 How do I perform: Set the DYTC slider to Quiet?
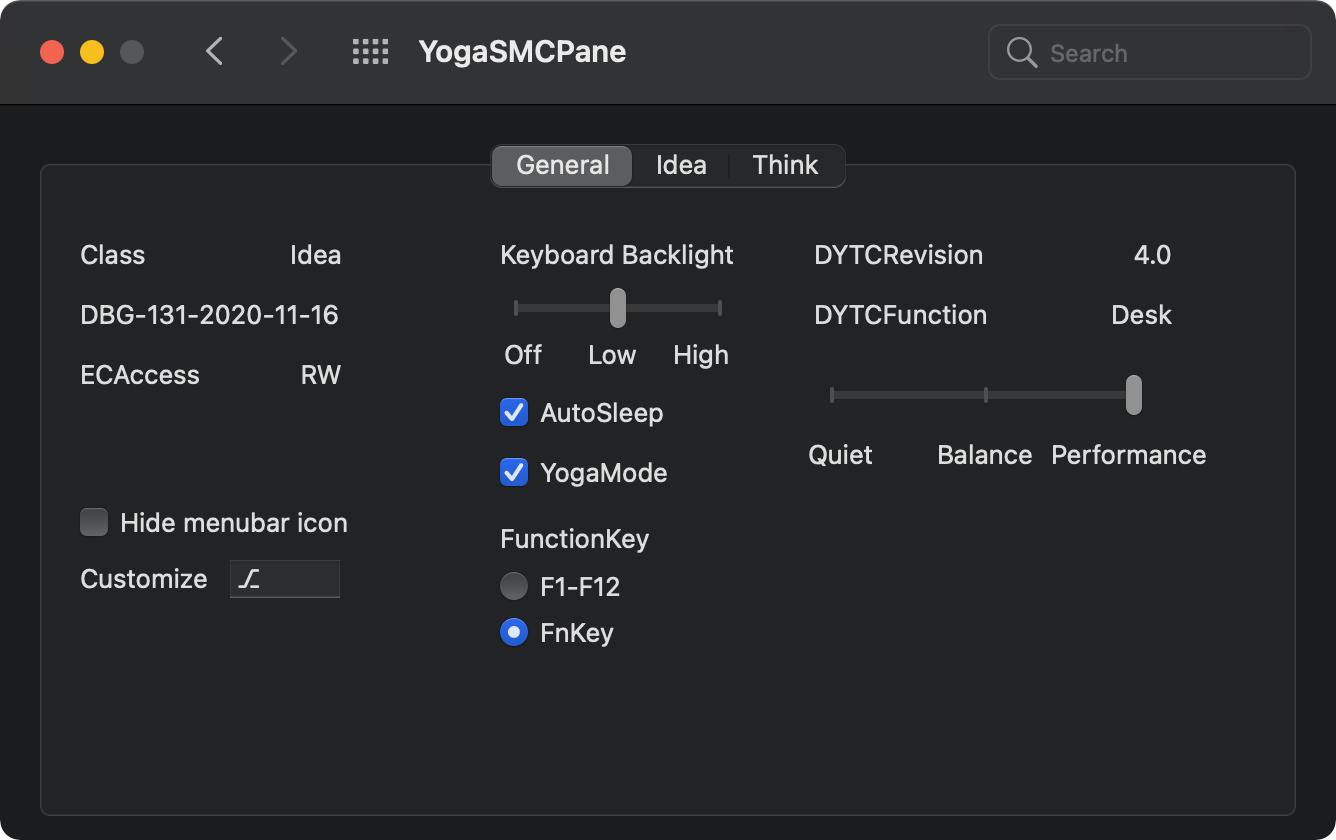tap(832, 395)
